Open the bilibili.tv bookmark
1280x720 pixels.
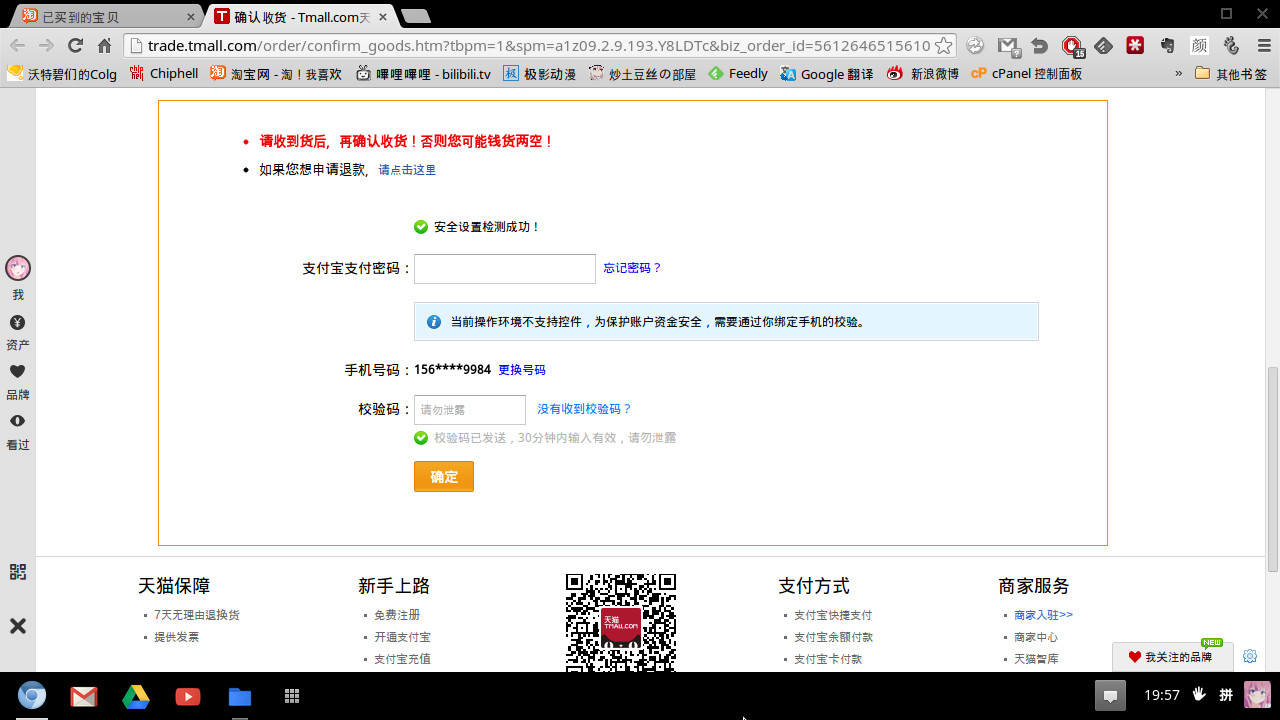424,74
